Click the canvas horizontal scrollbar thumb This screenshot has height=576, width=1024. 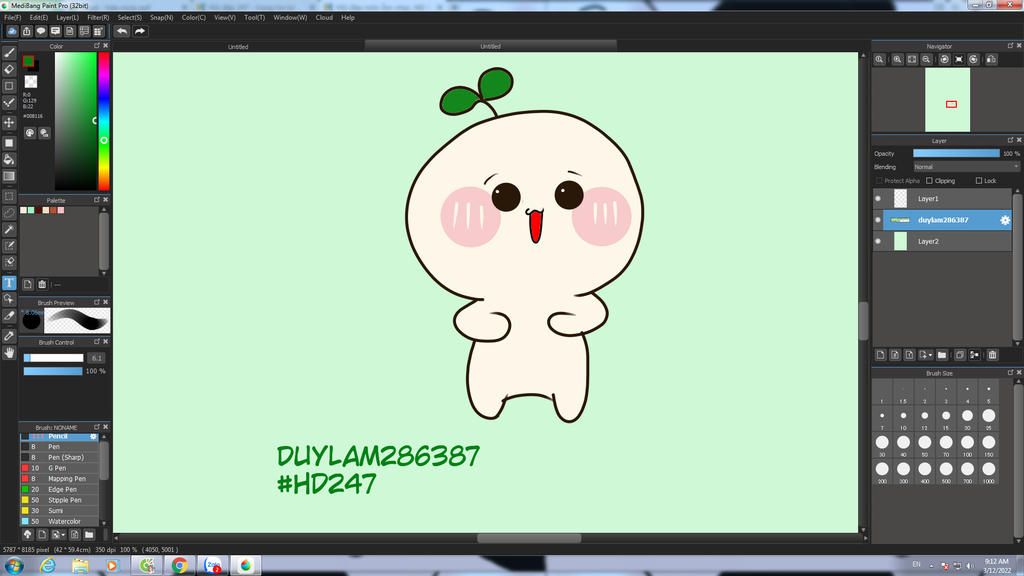[529, 538]
